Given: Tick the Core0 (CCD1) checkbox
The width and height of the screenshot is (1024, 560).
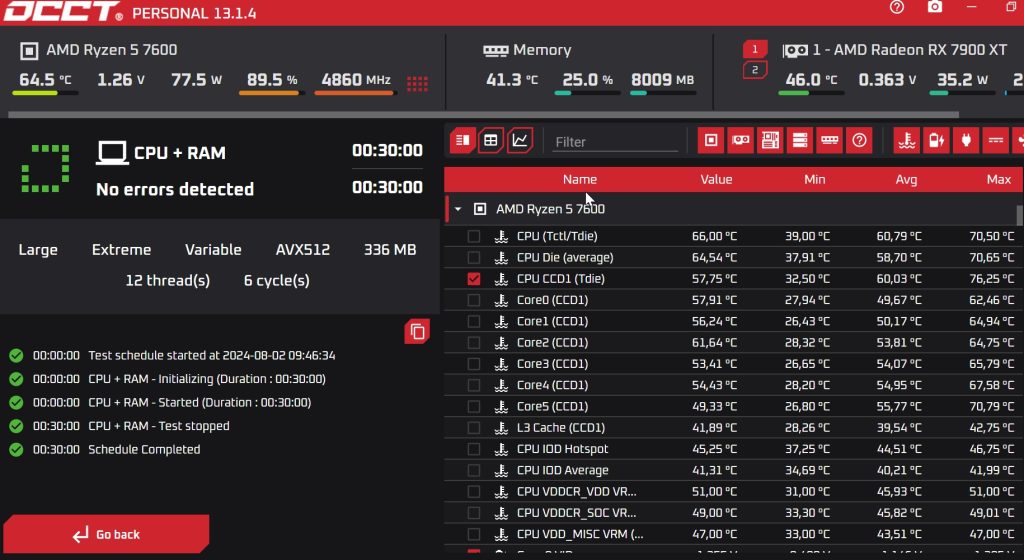Looking at the screenshot, I should (473, 300).
